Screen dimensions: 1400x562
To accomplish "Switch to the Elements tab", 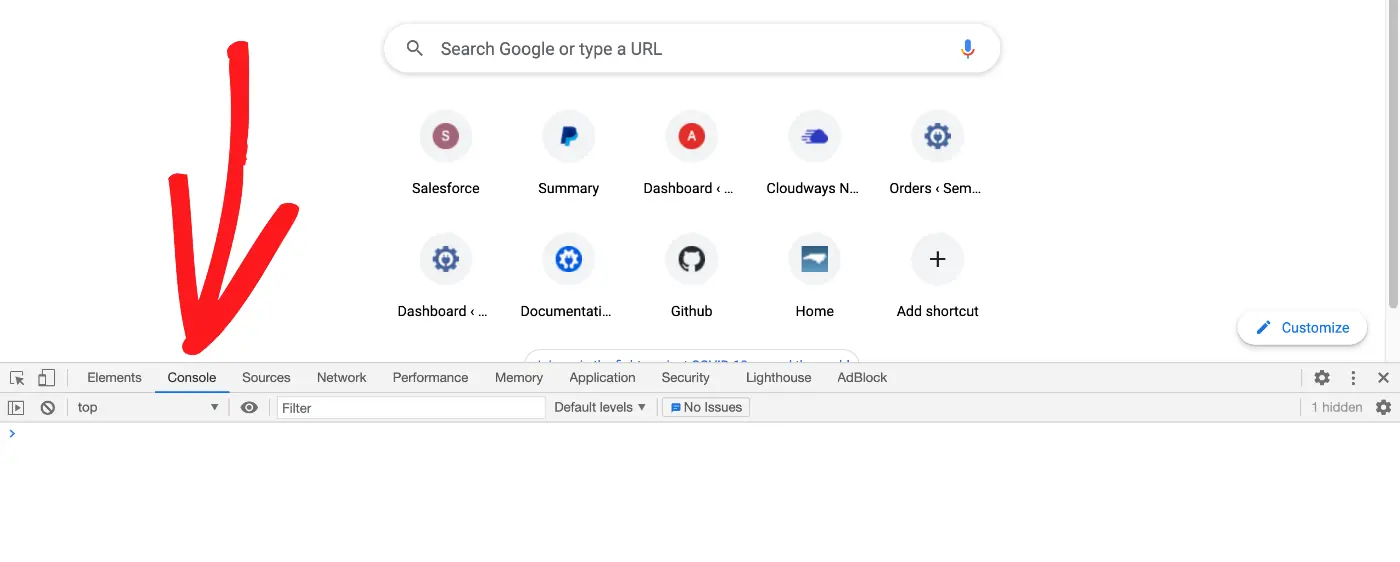I will pos(114,378).
